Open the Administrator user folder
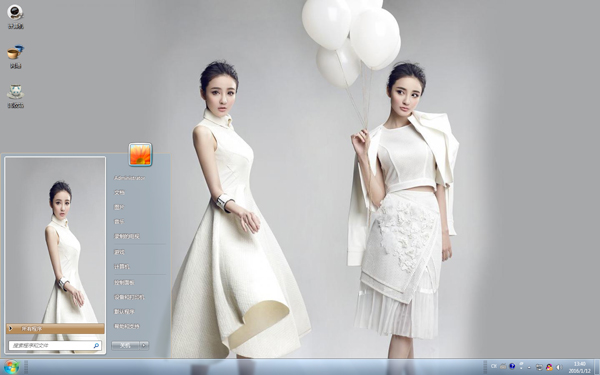Screen dimensions: 600x375 (129, 178)
